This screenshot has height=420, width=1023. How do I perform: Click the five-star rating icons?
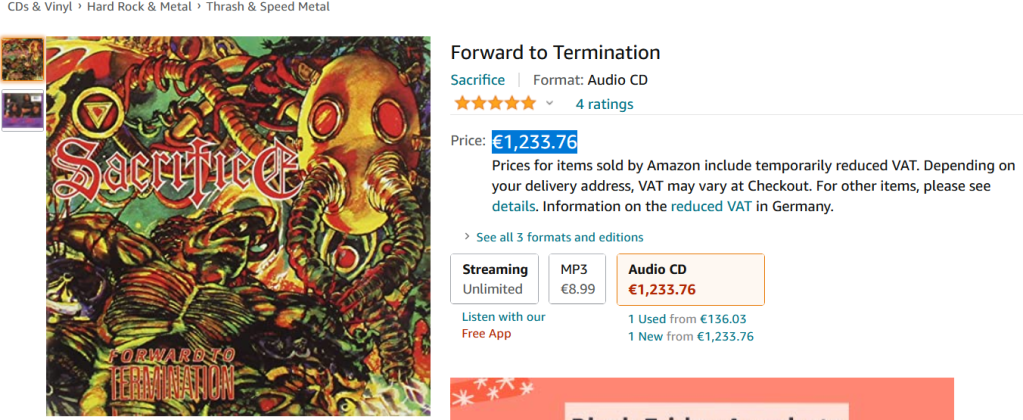pyautogui.click(x=494, y=103)
